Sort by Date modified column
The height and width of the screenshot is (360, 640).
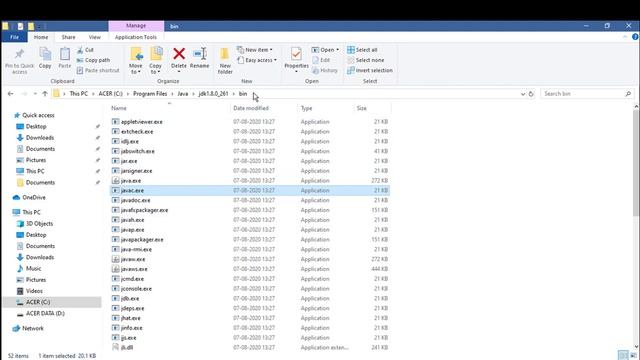click(251, 108)
